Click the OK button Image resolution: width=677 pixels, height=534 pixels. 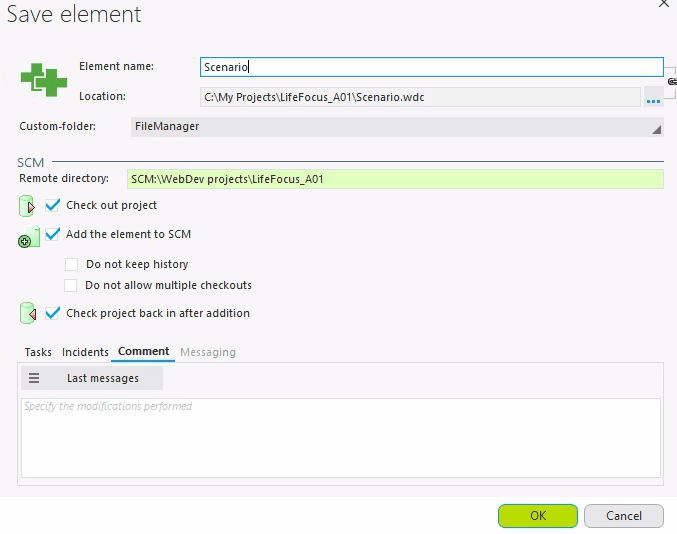[x=538, y=516]
